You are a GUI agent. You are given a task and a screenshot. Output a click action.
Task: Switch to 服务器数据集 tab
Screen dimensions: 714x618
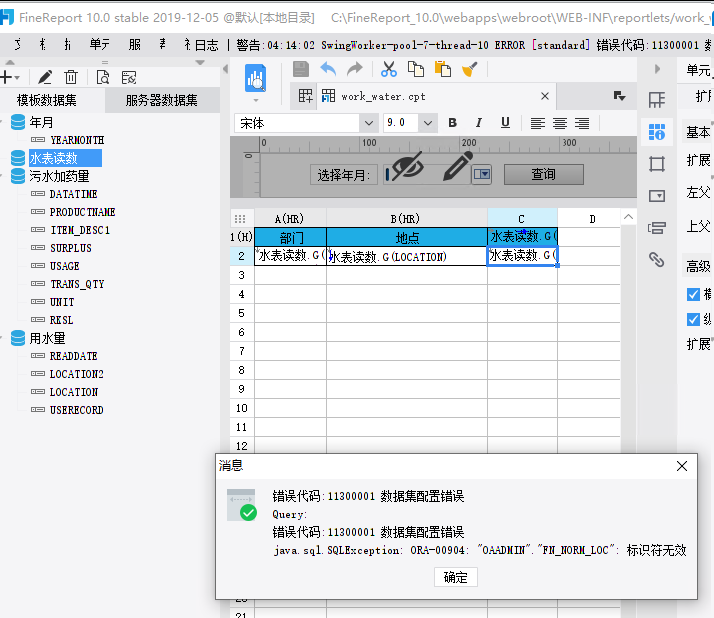pos(162,100)
